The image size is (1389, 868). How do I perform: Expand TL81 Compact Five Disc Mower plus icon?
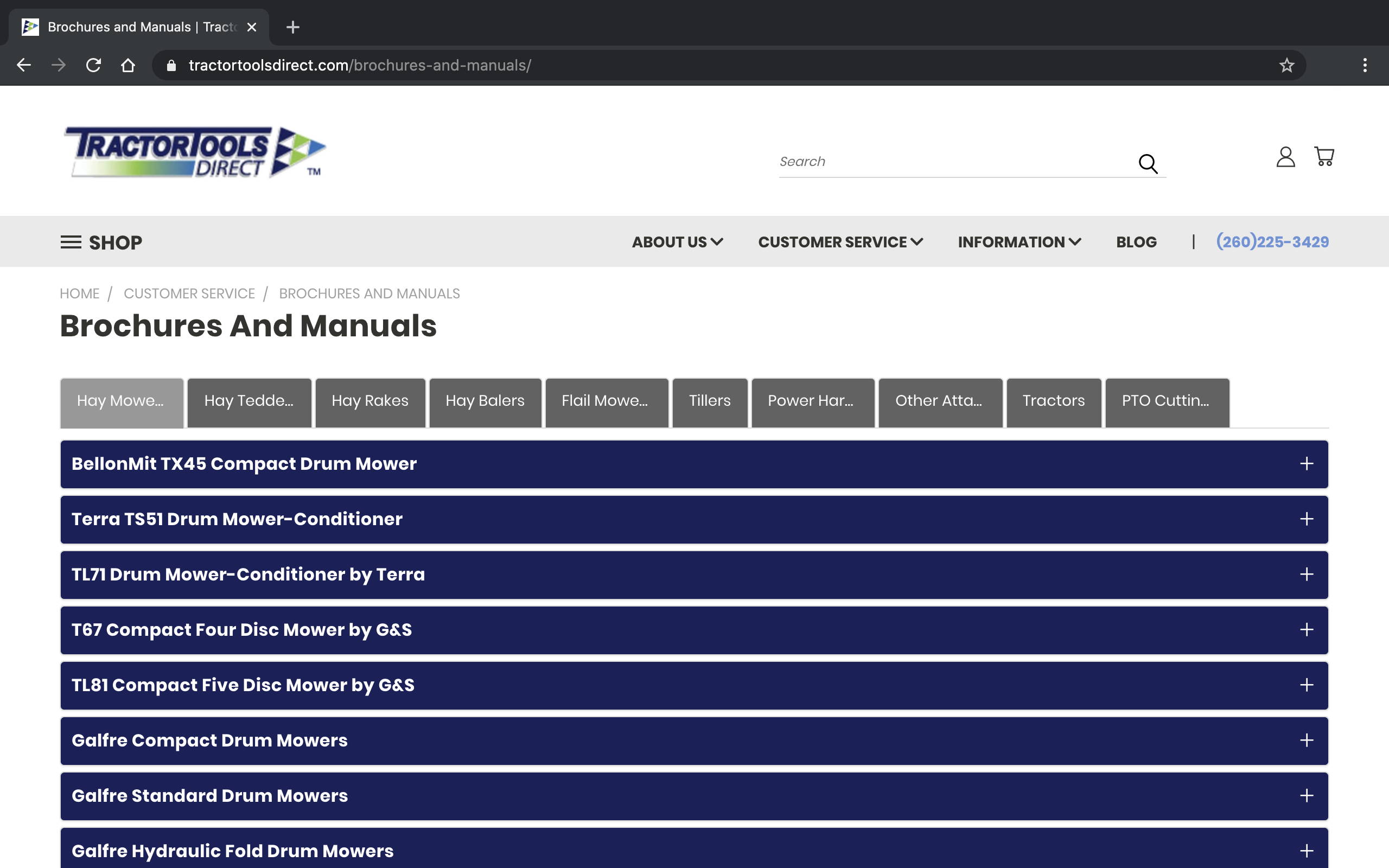coord(1307,685)
